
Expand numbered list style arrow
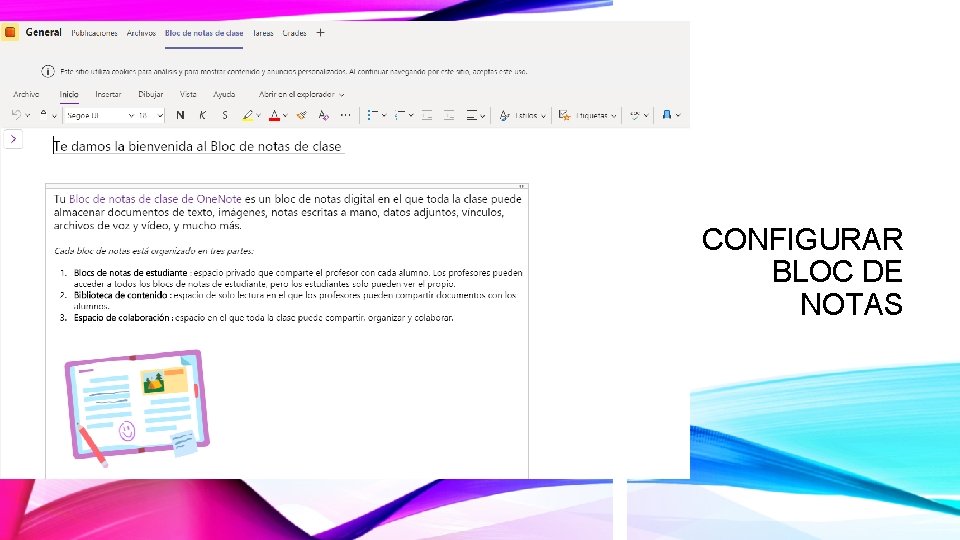411,116
